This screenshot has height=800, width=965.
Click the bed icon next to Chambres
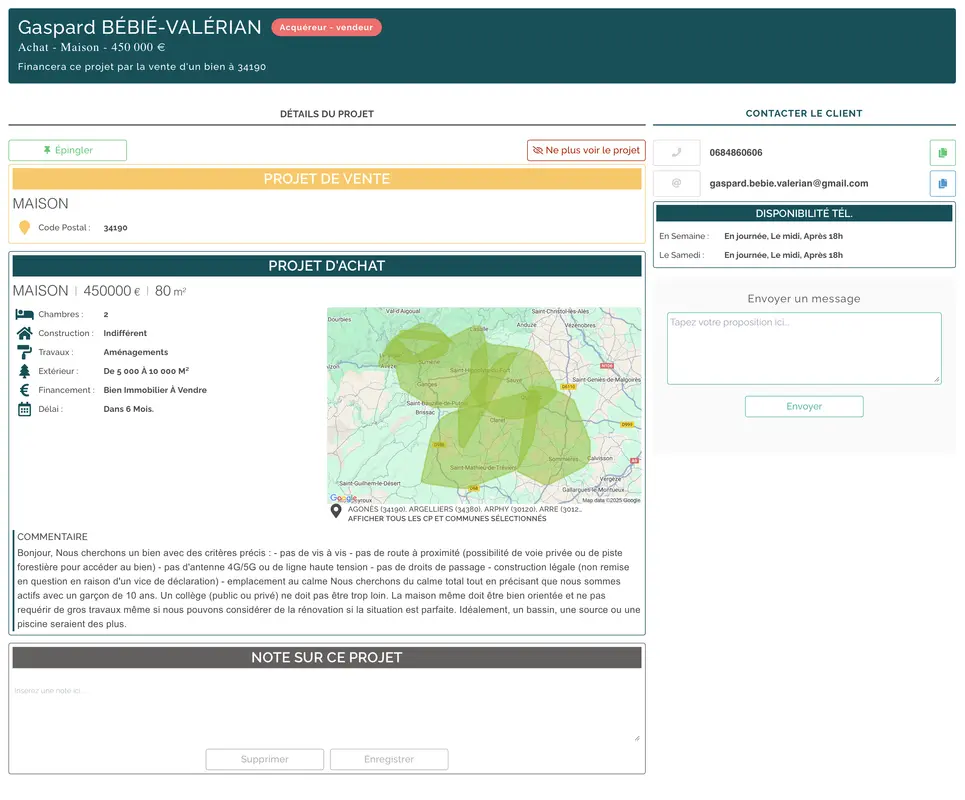(x=22, y=314)
